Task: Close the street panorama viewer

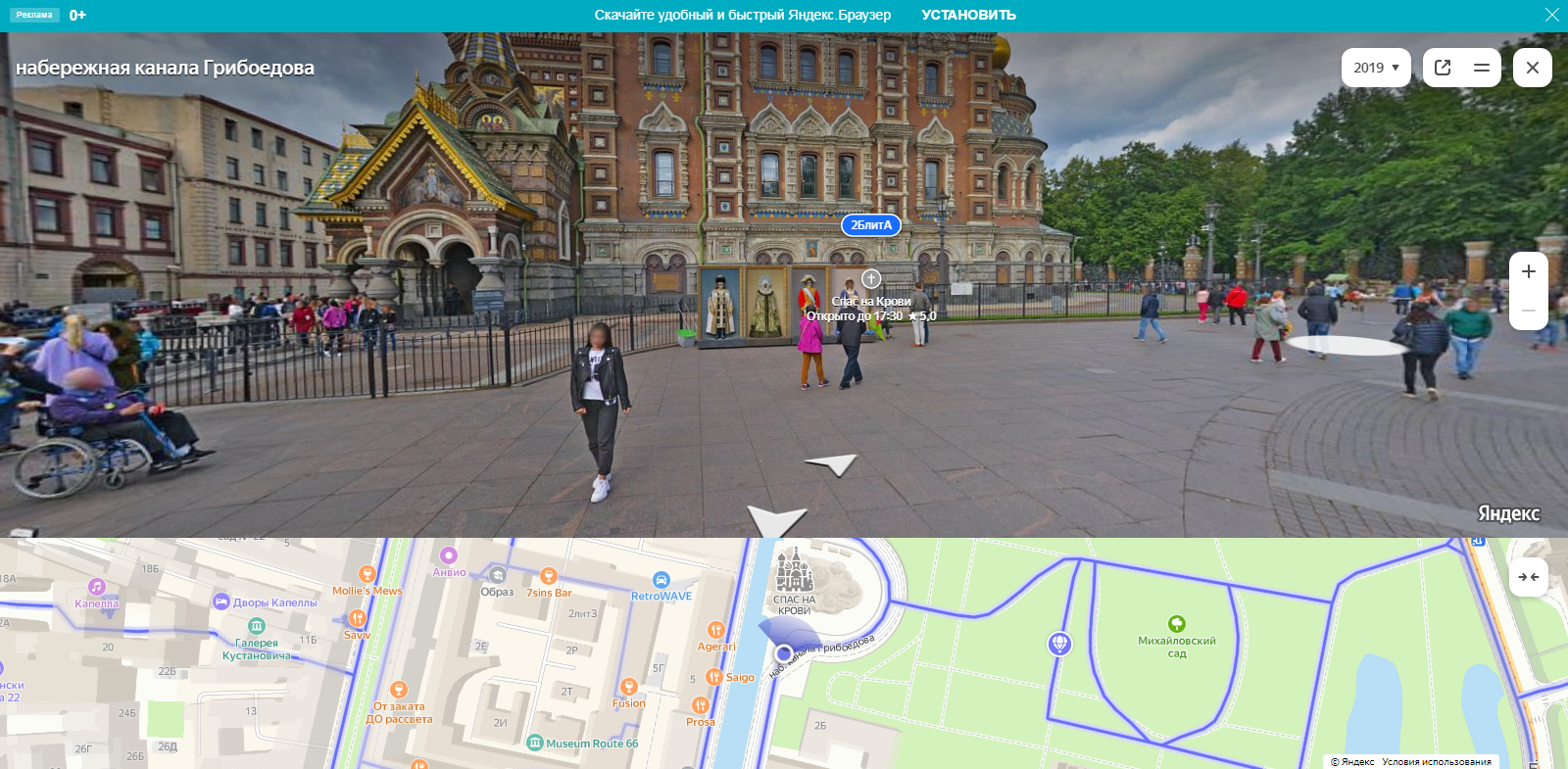Action: coord(1532,68)
